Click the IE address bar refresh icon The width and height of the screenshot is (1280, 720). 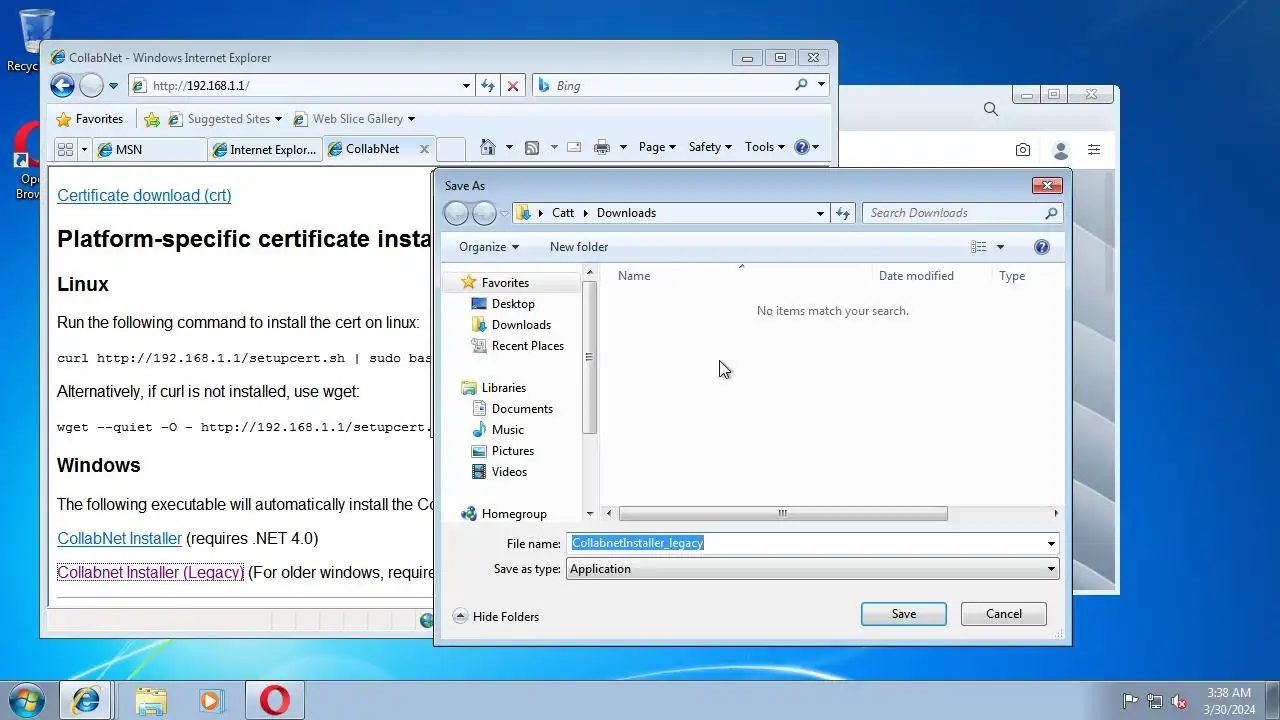[x=488, y=86]
